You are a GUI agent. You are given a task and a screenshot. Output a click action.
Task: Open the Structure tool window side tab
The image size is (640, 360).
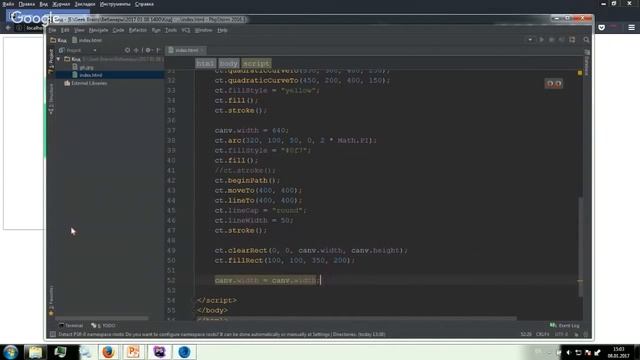point(51,99)
